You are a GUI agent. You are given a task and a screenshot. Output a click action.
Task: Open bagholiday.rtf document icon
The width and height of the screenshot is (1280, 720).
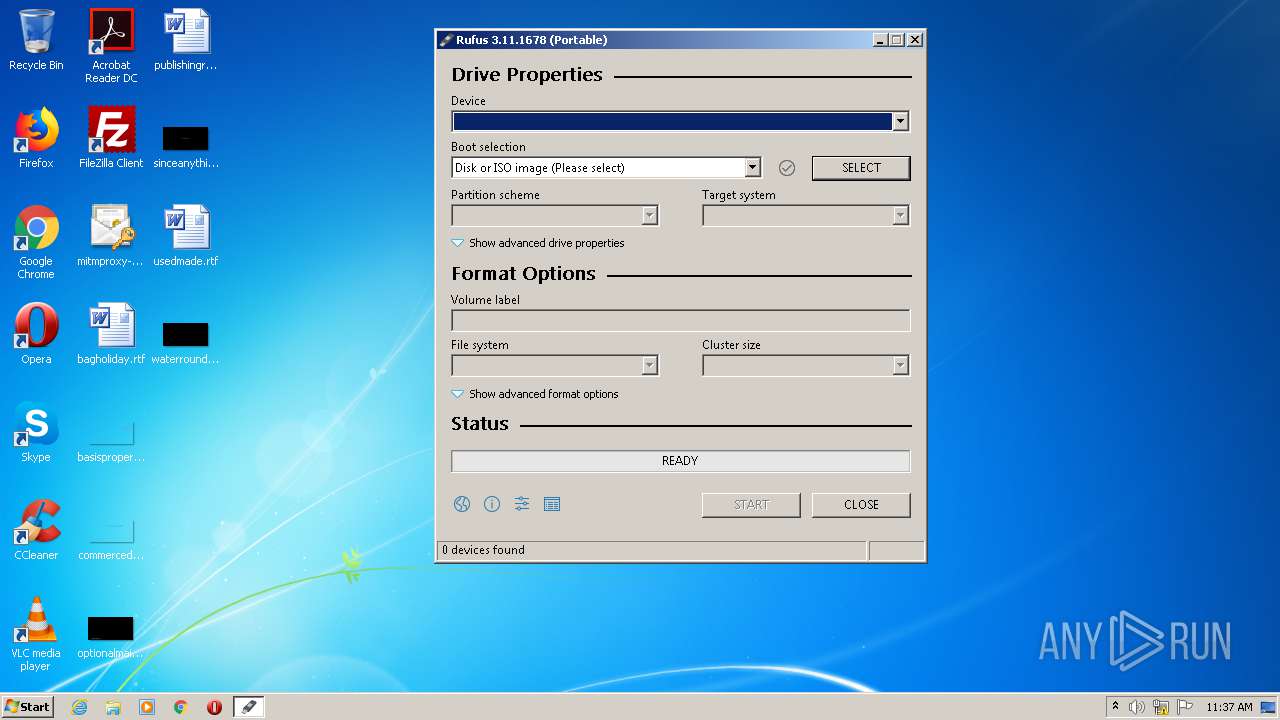111,334
